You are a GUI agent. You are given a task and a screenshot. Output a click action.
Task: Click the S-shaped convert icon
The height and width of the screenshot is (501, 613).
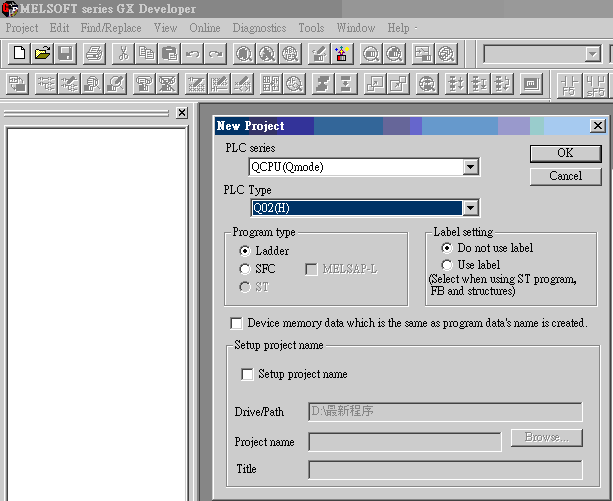tap(323, 84)
